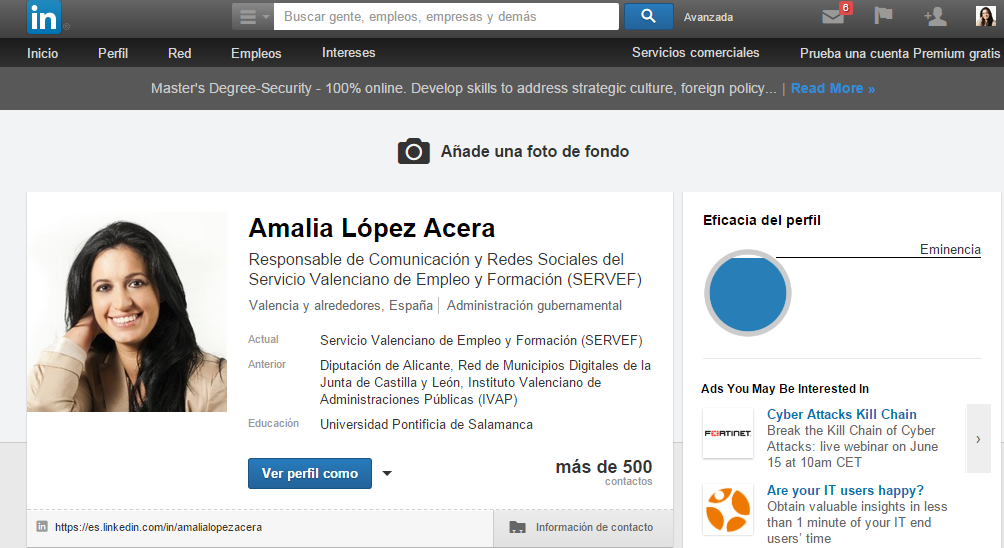Click the magnifying glass search button

tap(648, 16)
